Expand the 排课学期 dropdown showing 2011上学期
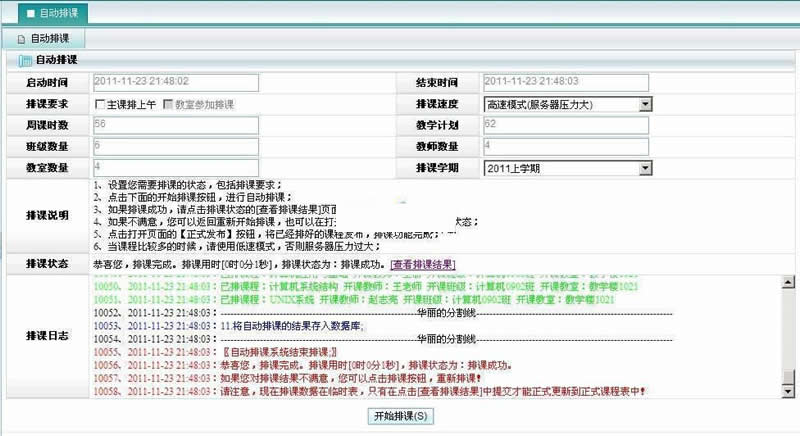 (x=645, y=168)
